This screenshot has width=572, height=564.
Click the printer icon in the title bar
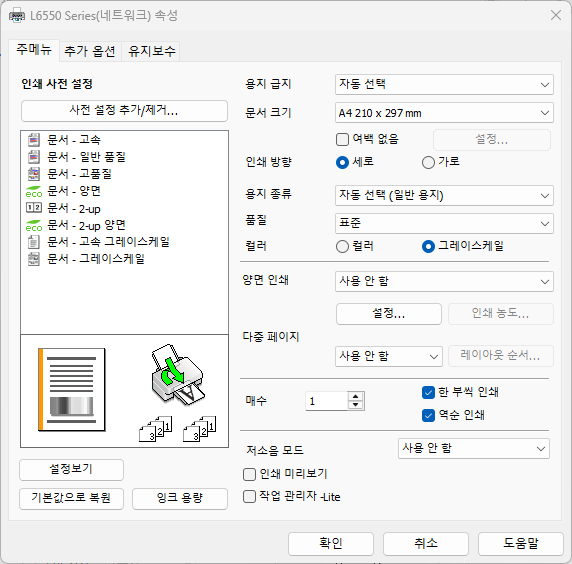point(16,16)
